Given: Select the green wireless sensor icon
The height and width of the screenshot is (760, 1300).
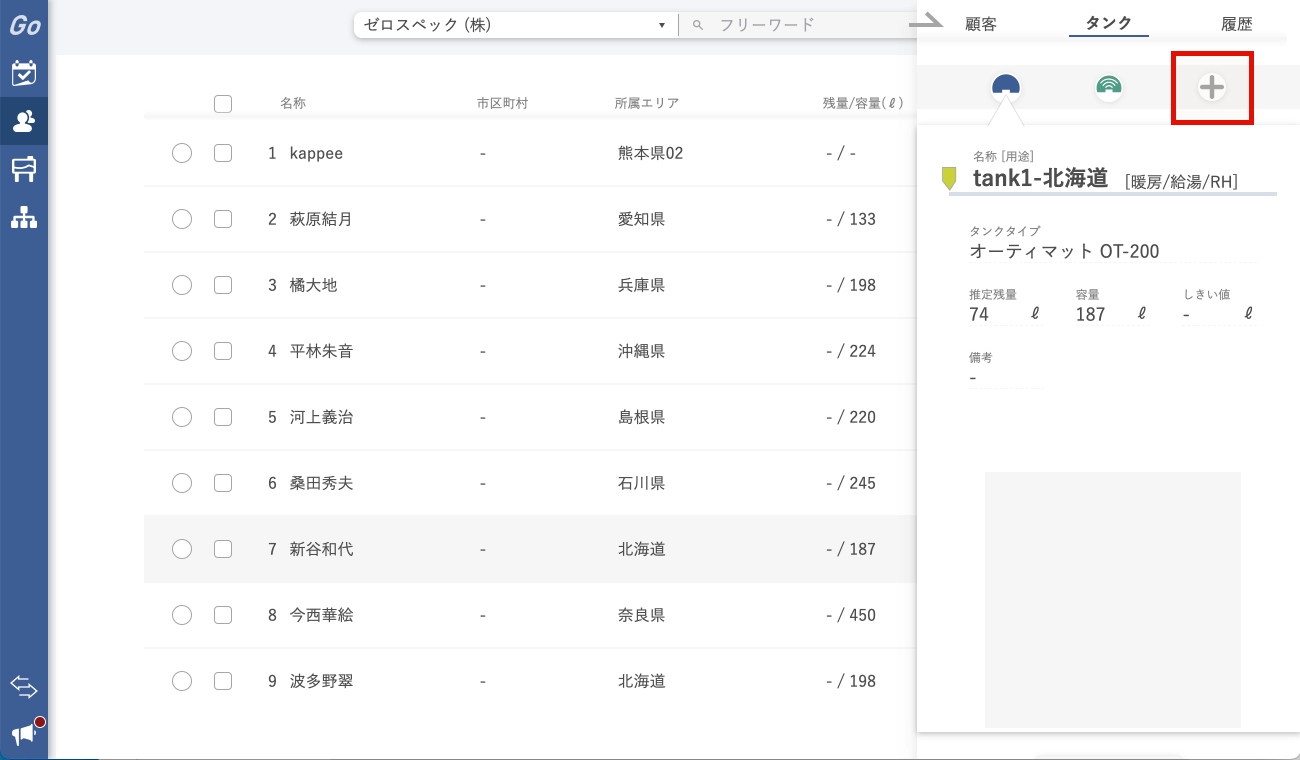Looking at the screenshot, I should point(1108,87).
